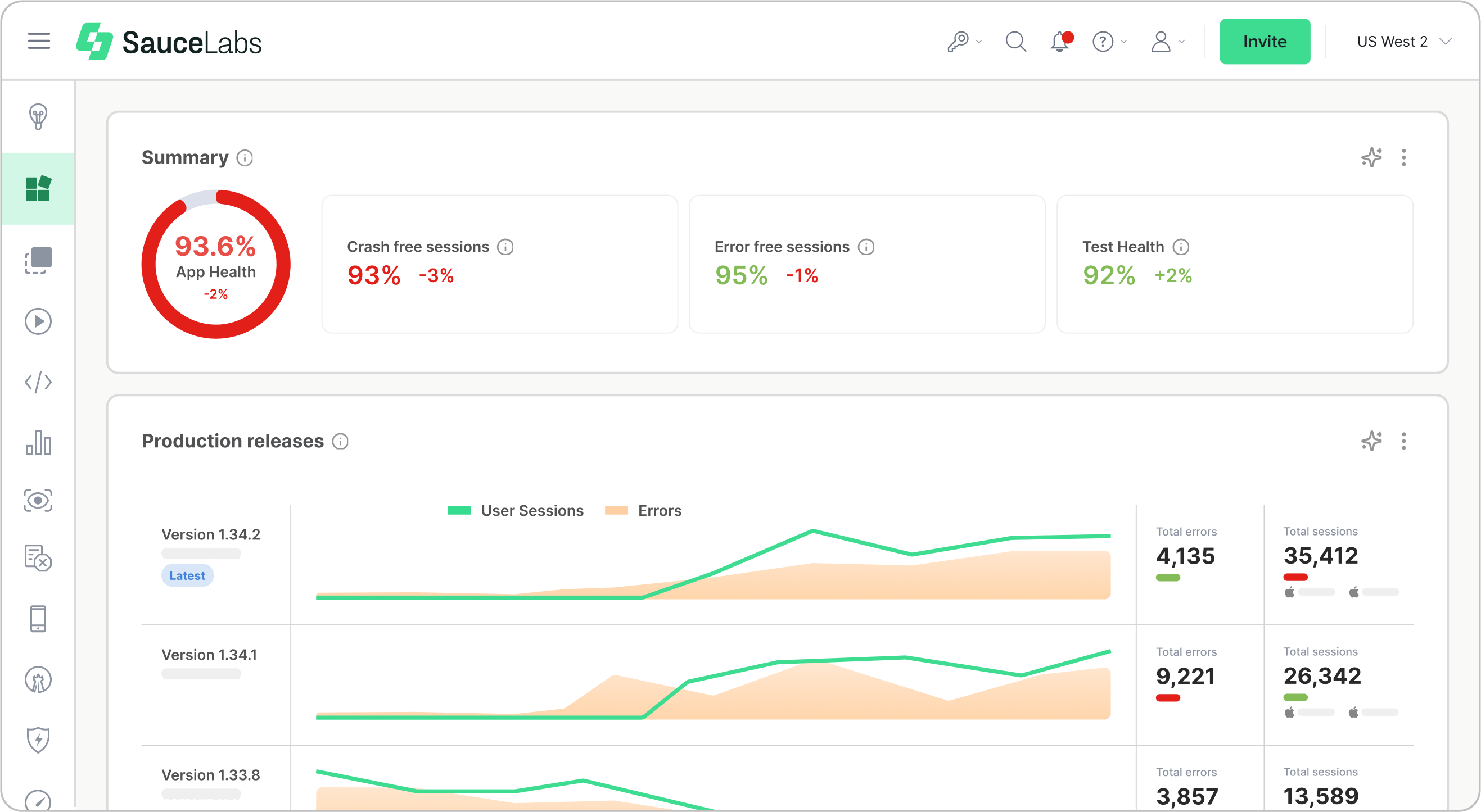
Task: Click the Summary info icon
Action: pyautogui.click(x=245, y=157)
